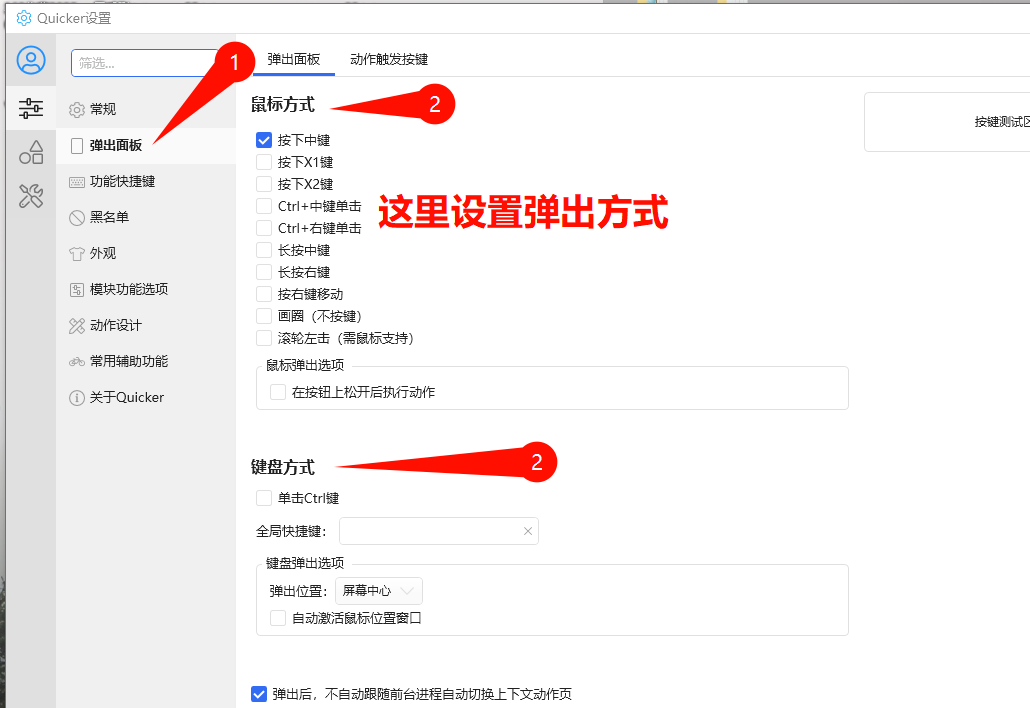1030x708 pixels.
Task: Open the tools wrench sidebar icon
Action: (31, 196)
